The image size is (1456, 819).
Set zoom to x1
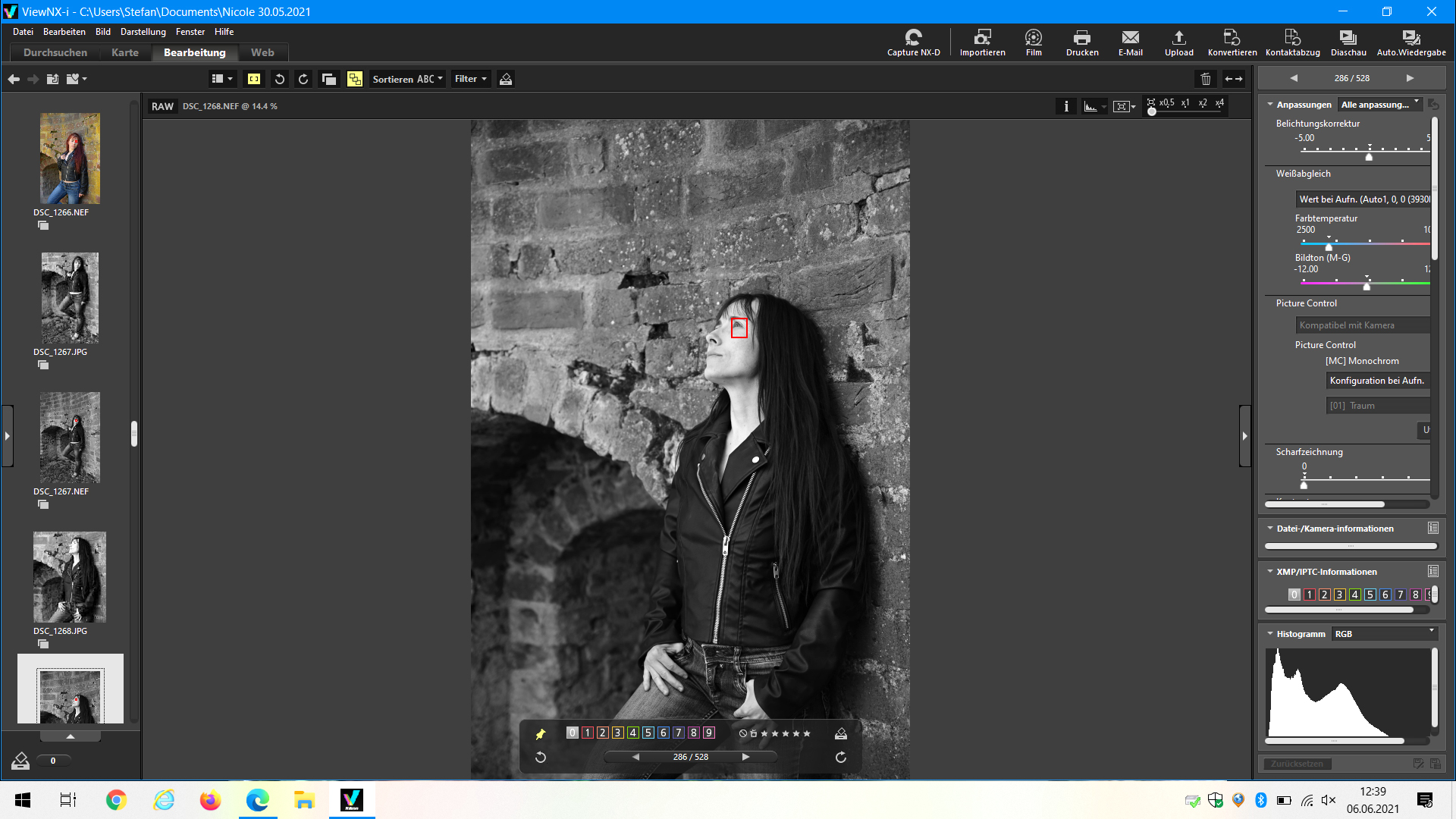1185,103
